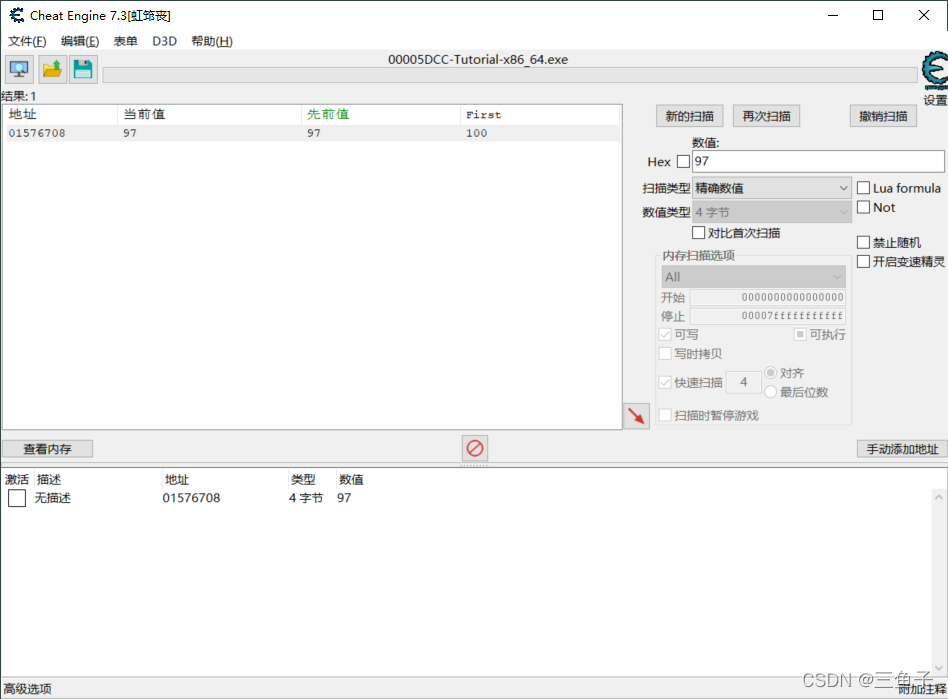
Task: Toggle the 快速扫描 checkbox
Action: coord(665,382)
